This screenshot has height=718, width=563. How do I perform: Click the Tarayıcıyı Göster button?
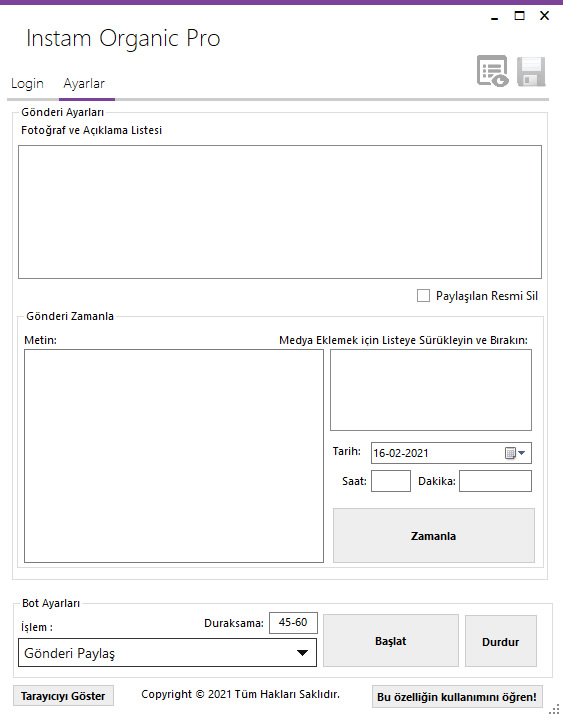pos(63,696)
